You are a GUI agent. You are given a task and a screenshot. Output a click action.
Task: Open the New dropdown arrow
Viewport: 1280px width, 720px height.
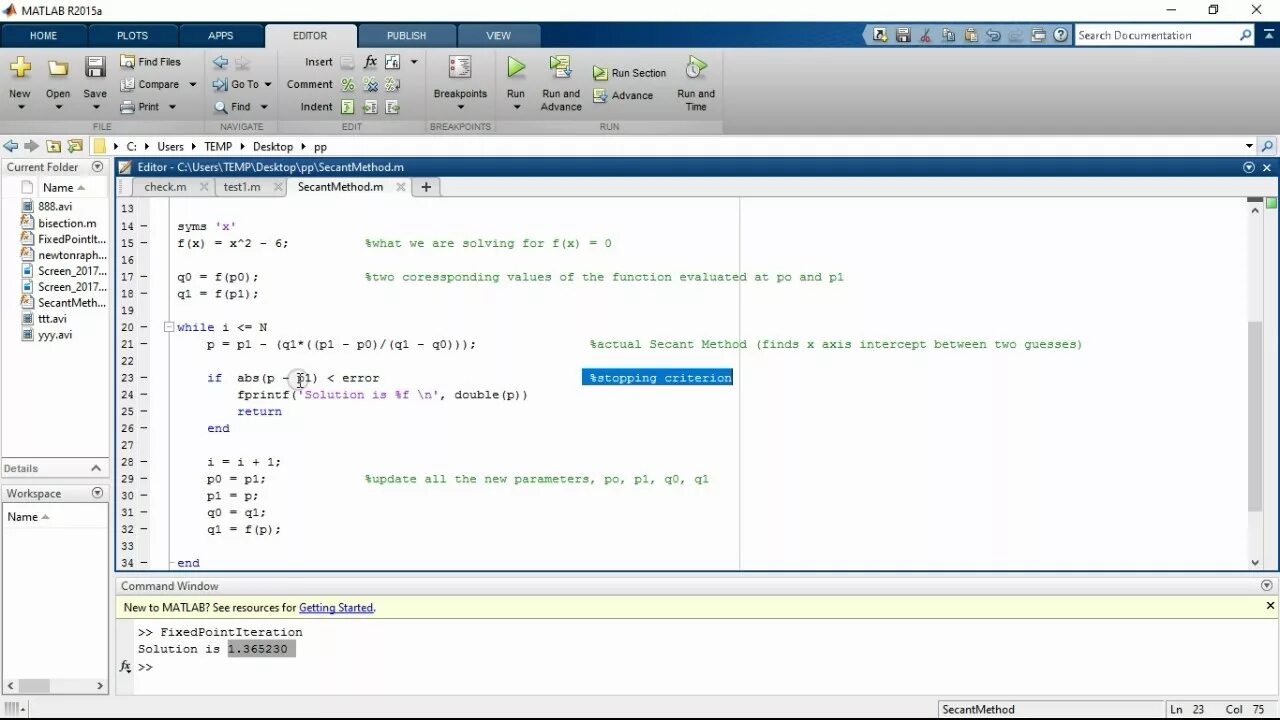tap(20, 107)
